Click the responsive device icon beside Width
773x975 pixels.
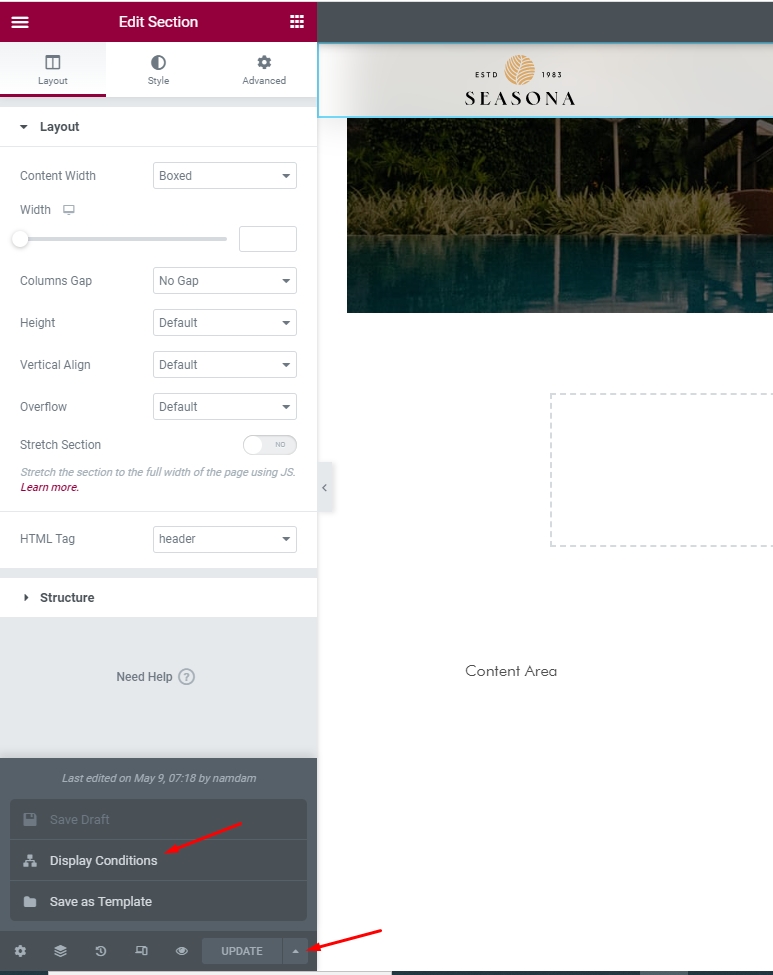(x=69, y=210)
